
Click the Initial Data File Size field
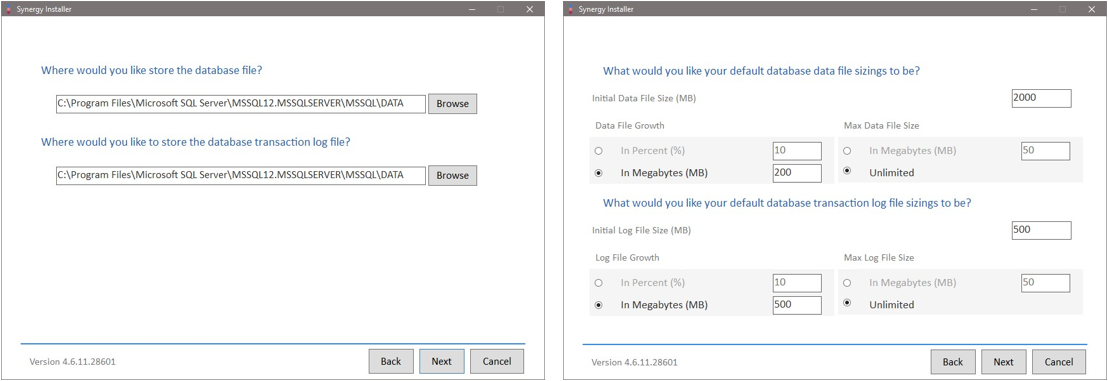[x=1042, y=98]
